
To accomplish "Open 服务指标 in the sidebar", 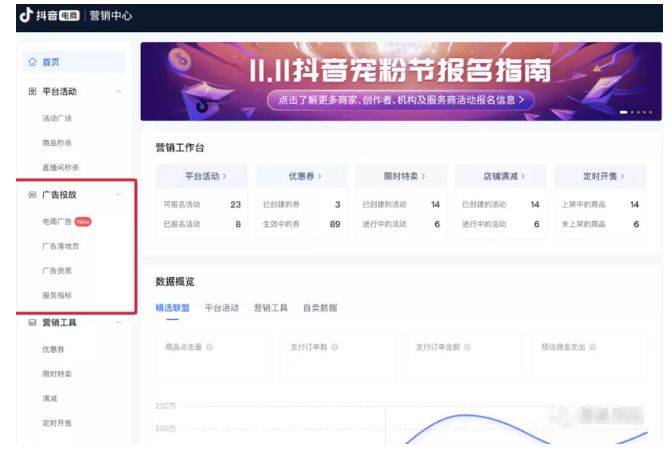I will (57, 295).
